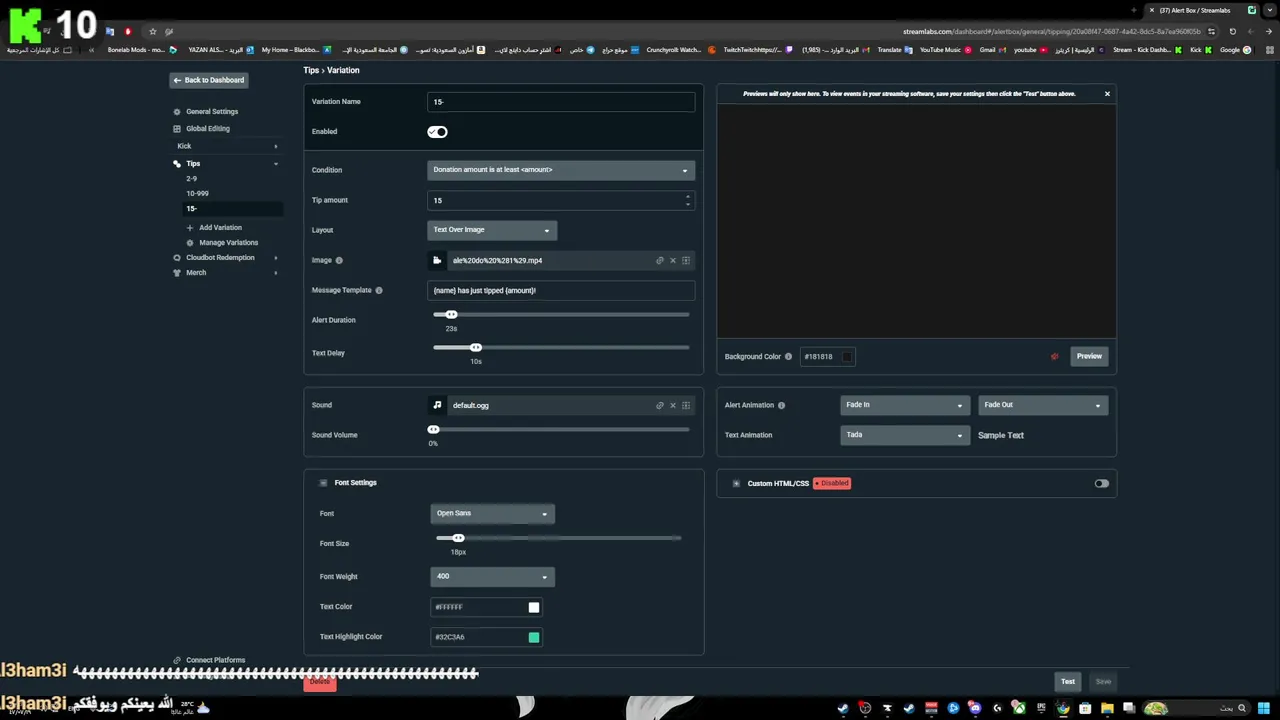Click the Test button
Screen dimensions: 1280x720
[1068, 682]
